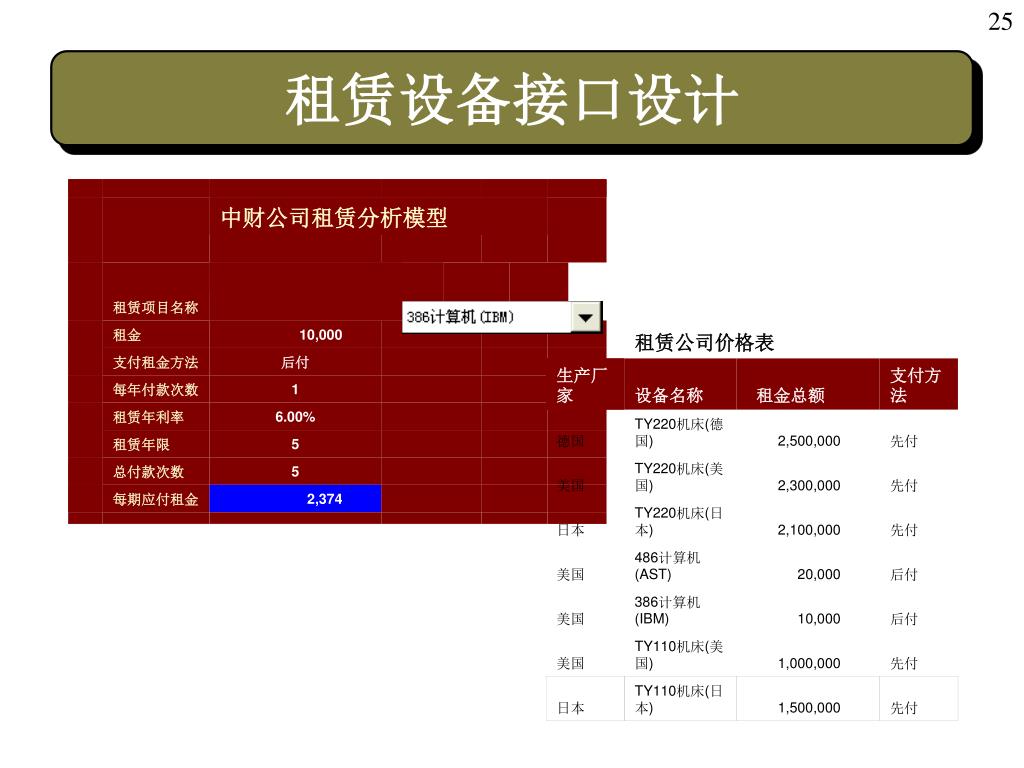This screenshot has height=768, width=1024.
Task: Select the TY110机床(美国) equipment cell
Action: tap(679, 654)
